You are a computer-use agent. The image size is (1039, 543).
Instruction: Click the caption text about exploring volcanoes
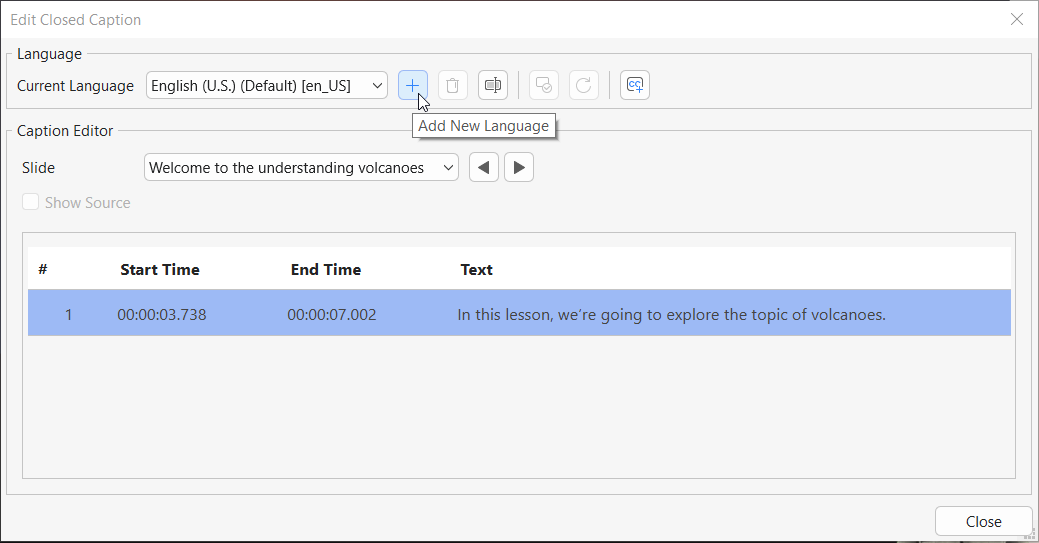point(671,315)
